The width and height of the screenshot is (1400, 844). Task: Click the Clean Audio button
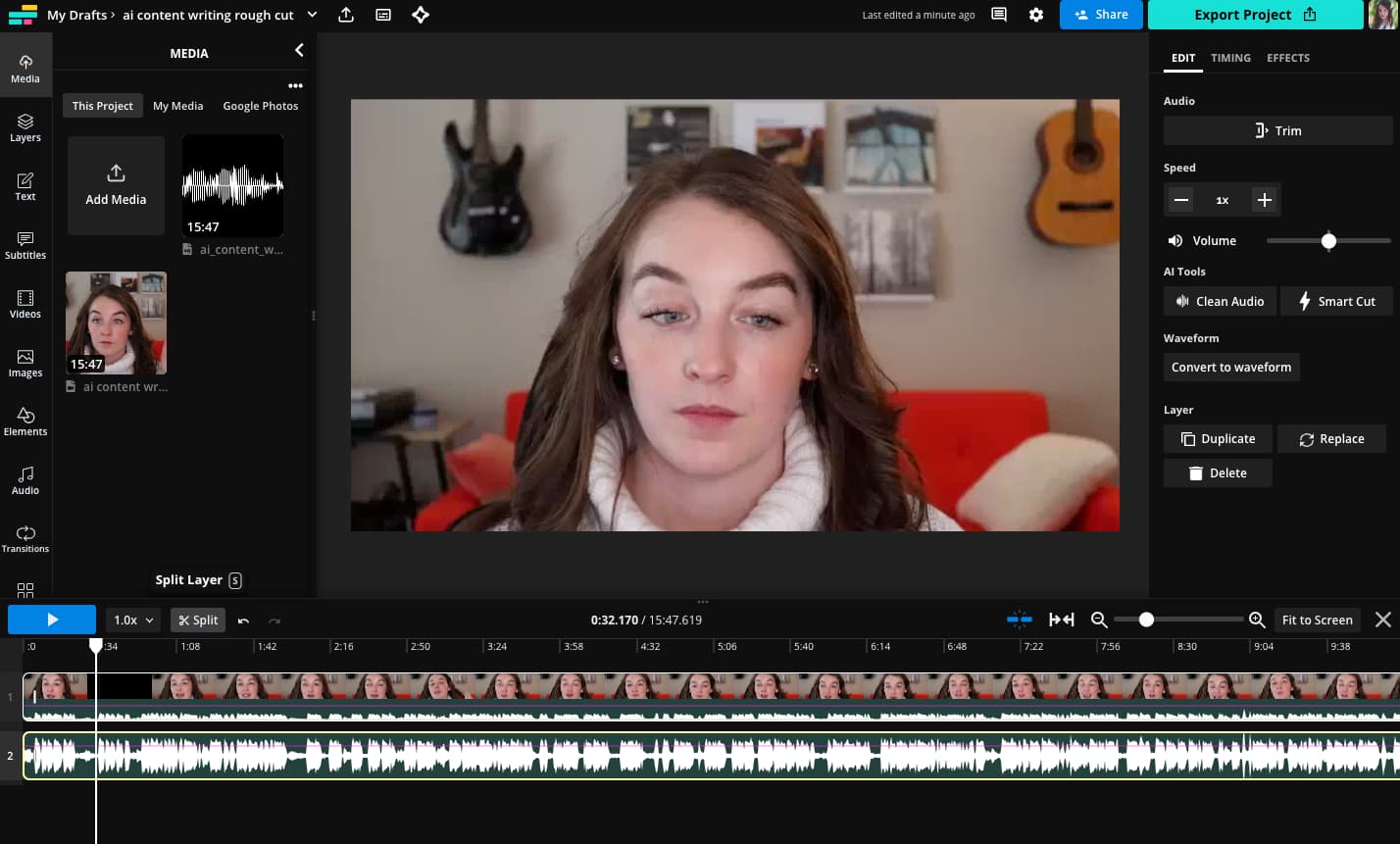pos(1220,301)
